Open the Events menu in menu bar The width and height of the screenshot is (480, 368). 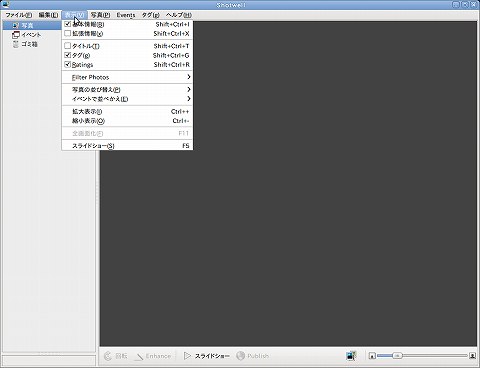point(126,15)
